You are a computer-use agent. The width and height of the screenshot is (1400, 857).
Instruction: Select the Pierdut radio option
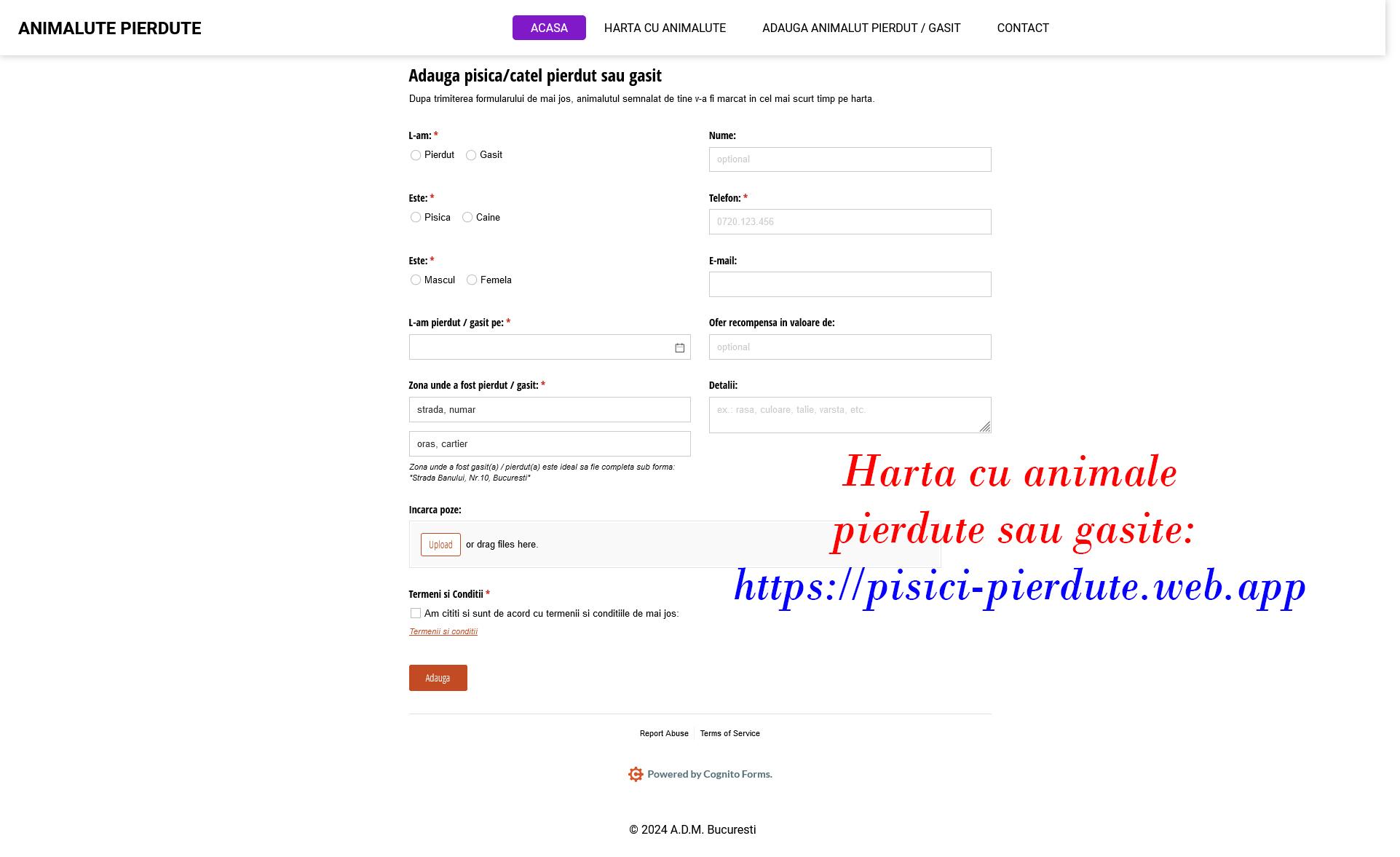416,155
